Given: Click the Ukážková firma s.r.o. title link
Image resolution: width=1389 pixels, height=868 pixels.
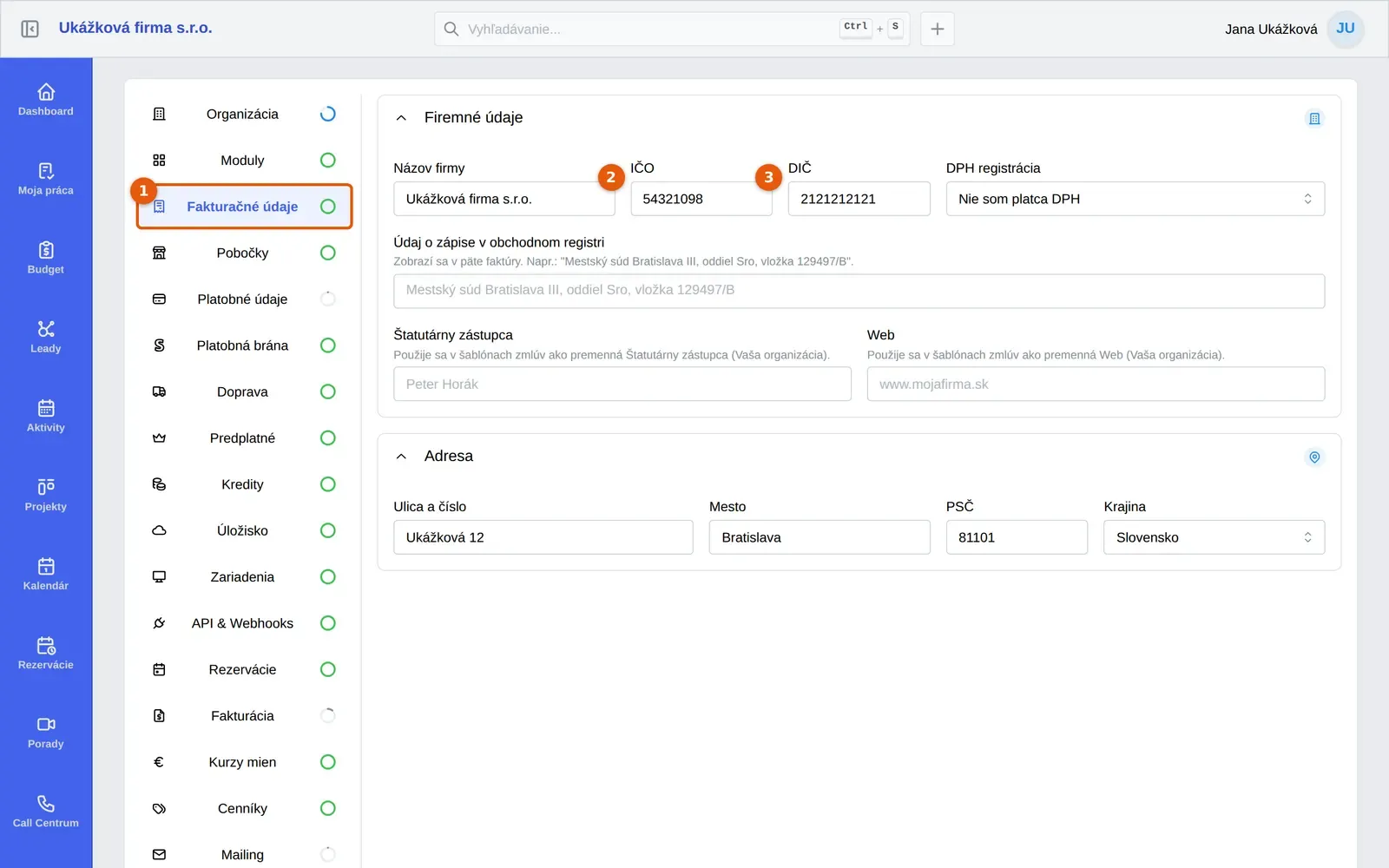Looking at the screenshot, I should point(135,28).
